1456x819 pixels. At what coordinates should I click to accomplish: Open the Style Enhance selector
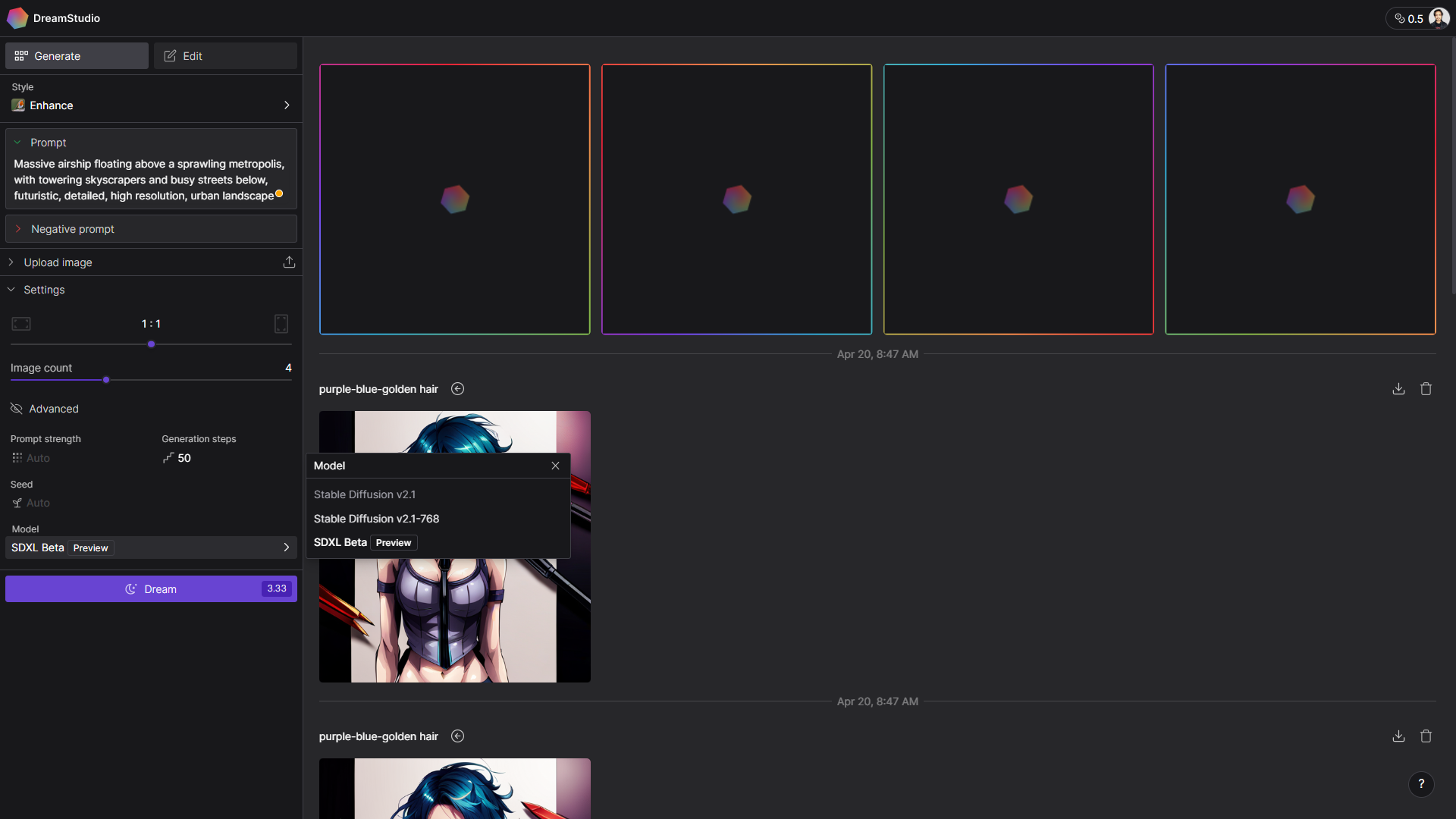tap(151, 105)
